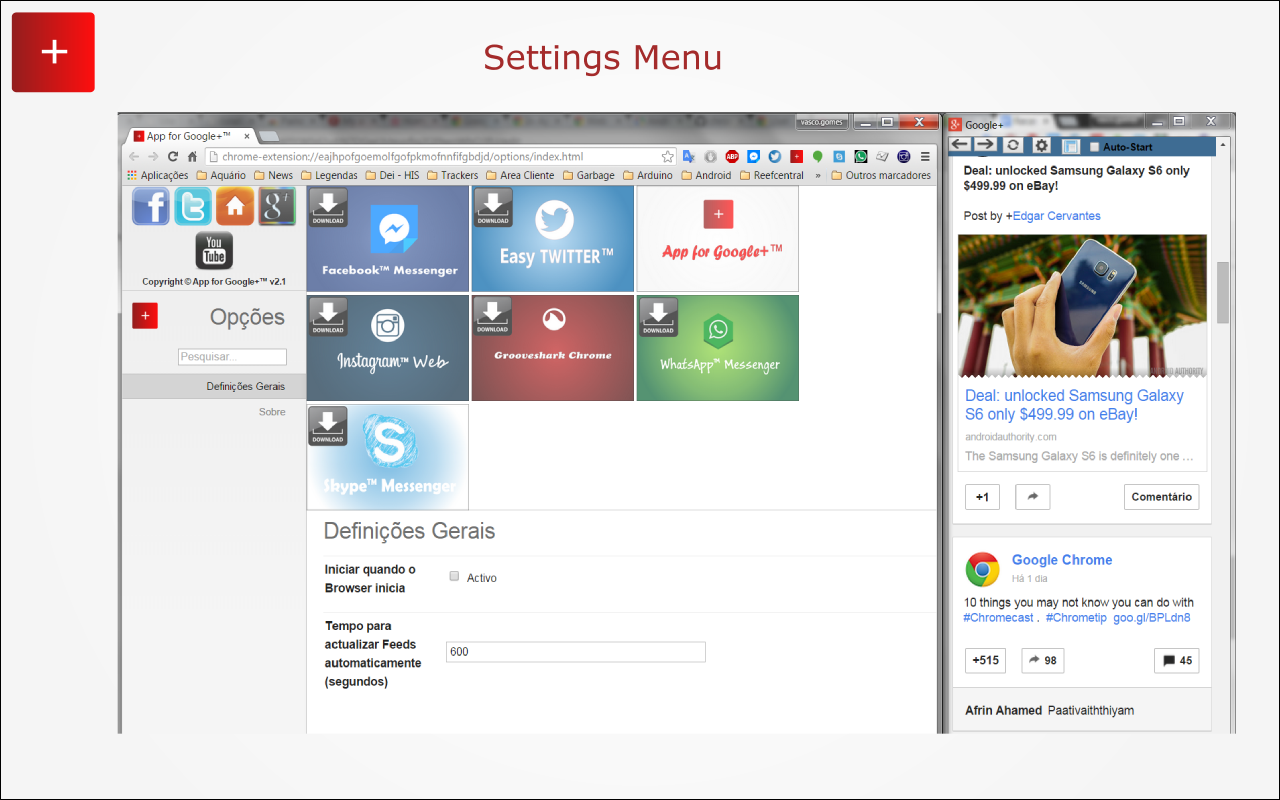The image size is (1280, 800).
Task: Close the App for Google+ tab
Action: coord(246,136)
